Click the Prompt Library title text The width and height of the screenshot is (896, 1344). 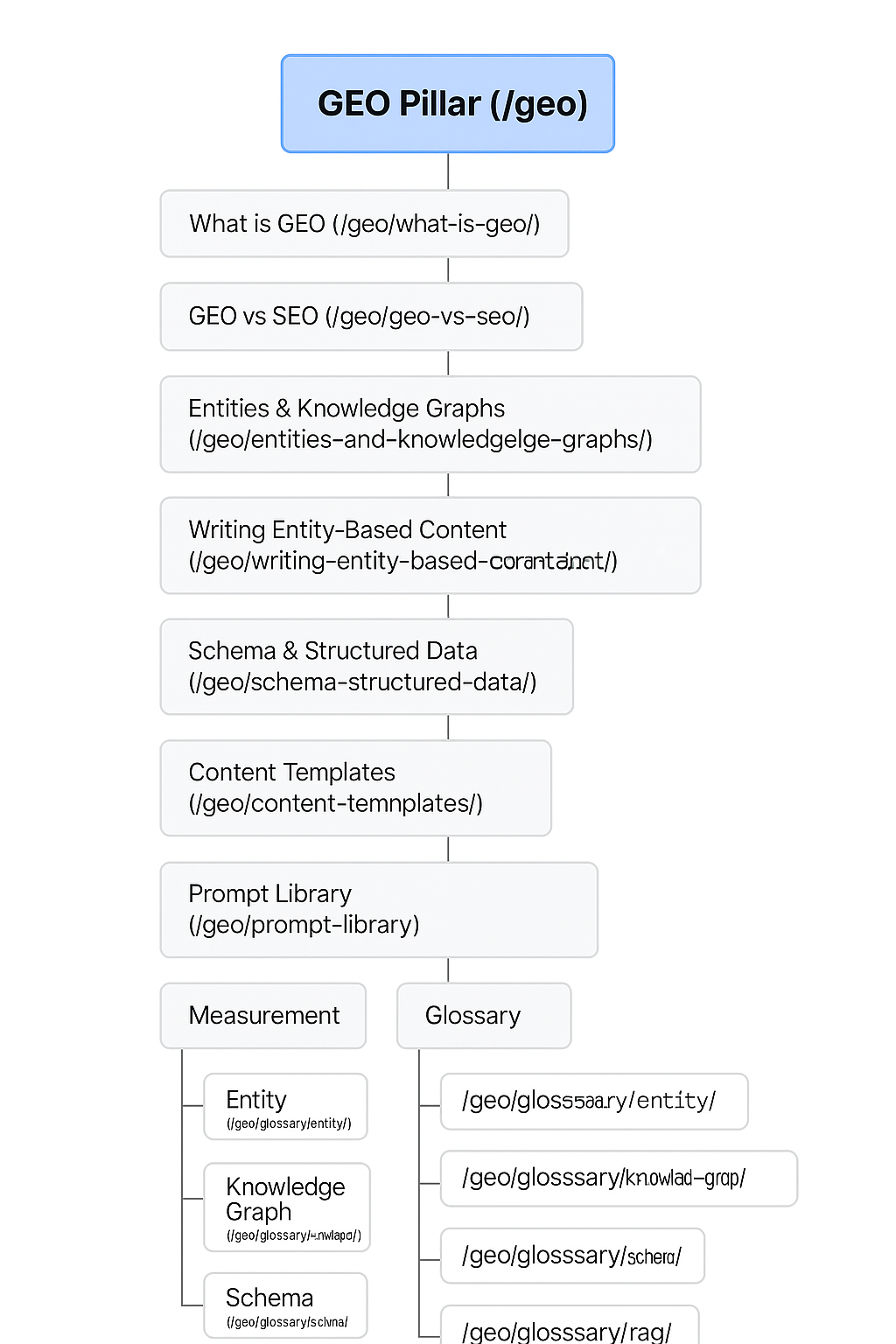pyautogui.click(x=269, y=894)
